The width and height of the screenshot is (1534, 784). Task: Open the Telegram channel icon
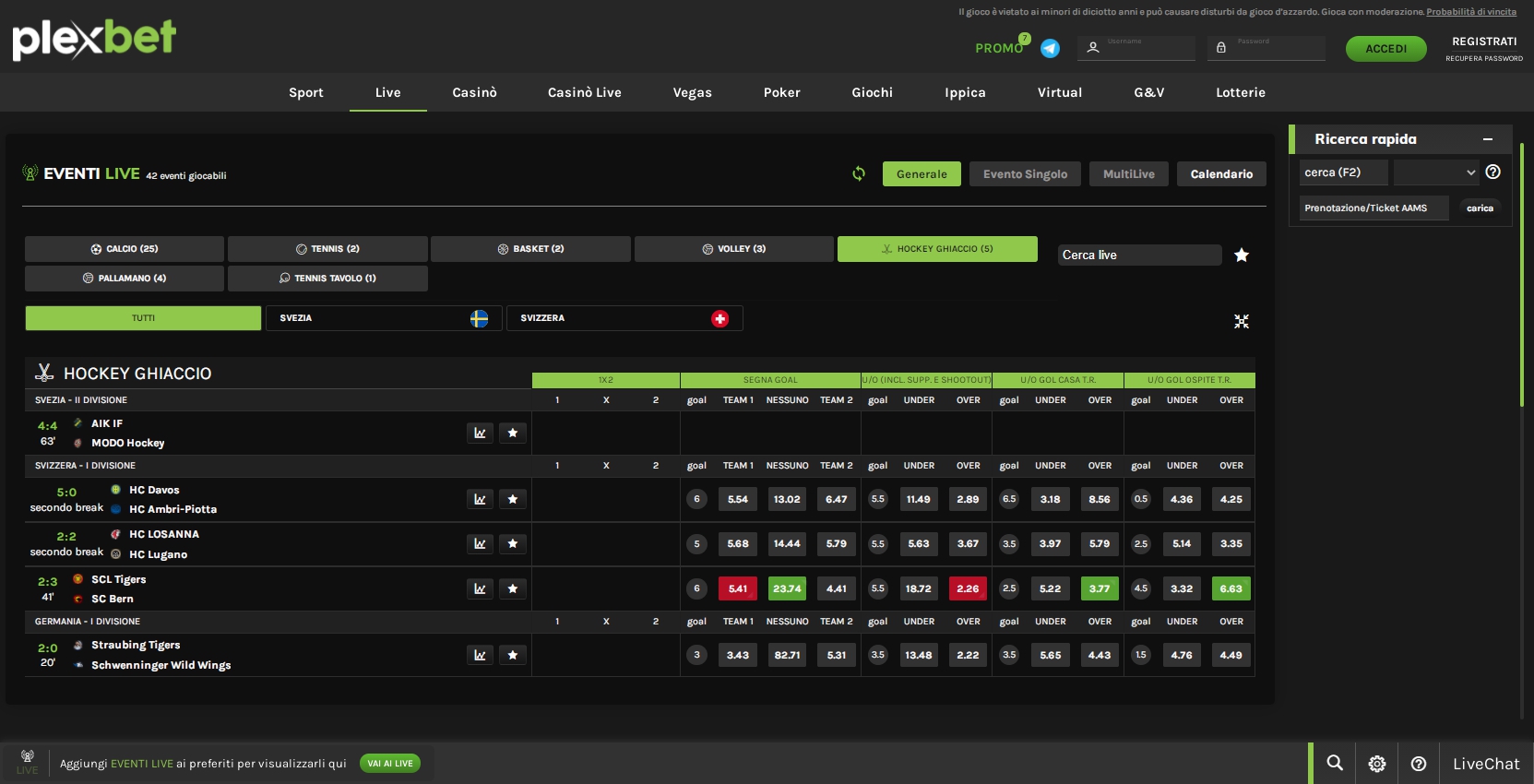[x=1050, y=49]
